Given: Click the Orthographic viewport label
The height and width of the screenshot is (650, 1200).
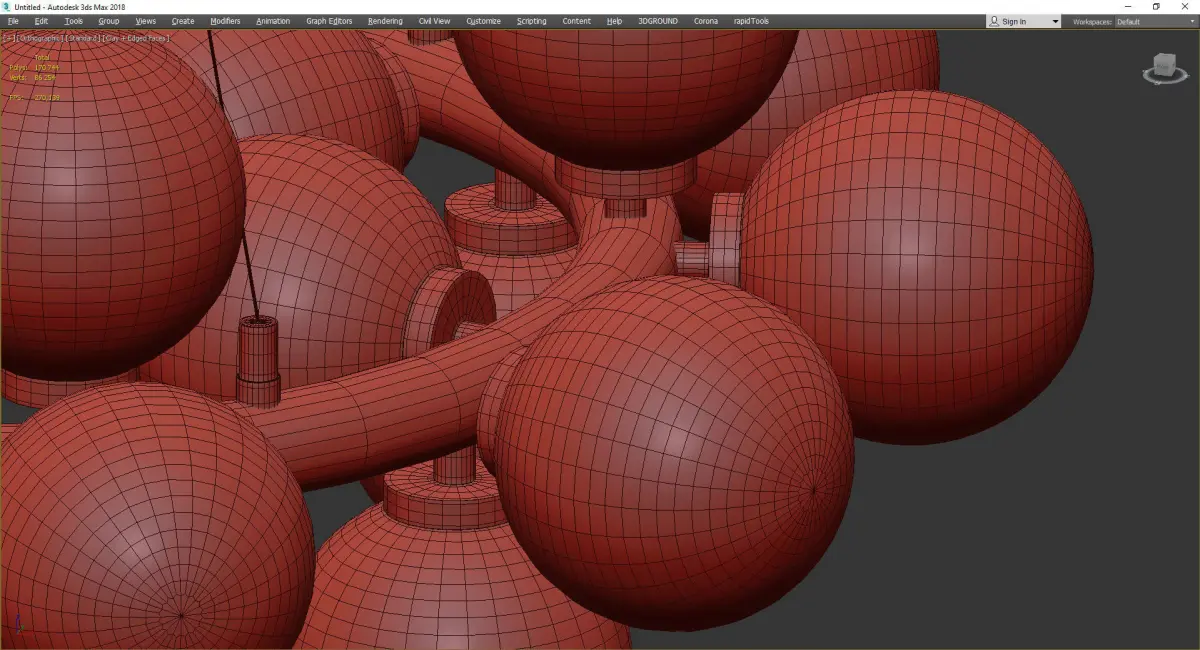Looking at the screenshot, I should (39, 38).
